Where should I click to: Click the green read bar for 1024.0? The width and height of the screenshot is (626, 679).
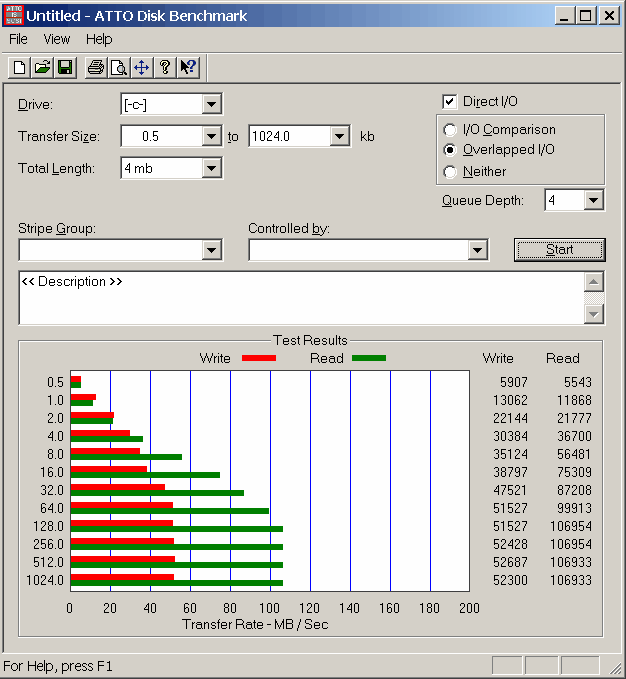pyautogui.click(x=177, y=583)
